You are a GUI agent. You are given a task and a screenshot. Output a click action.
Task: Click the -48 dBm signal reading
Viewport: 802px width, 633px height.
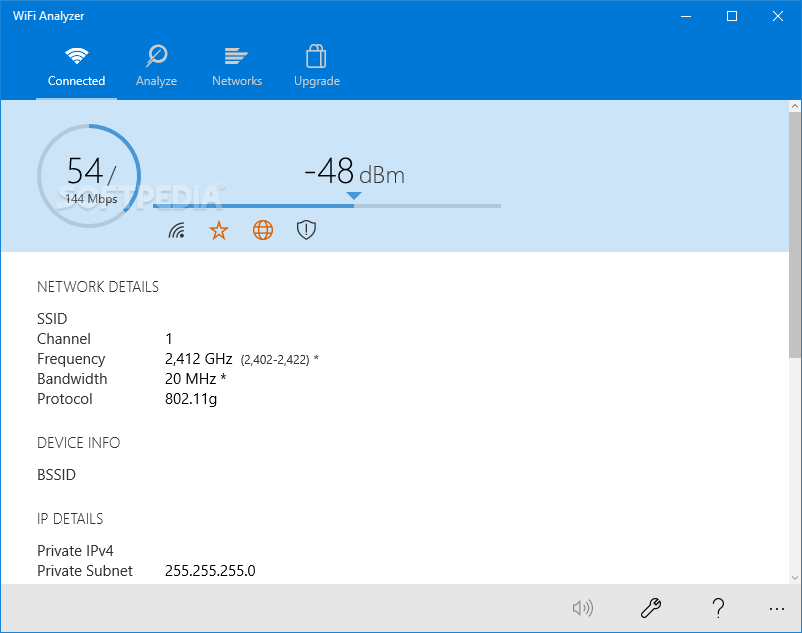[354, 171]
